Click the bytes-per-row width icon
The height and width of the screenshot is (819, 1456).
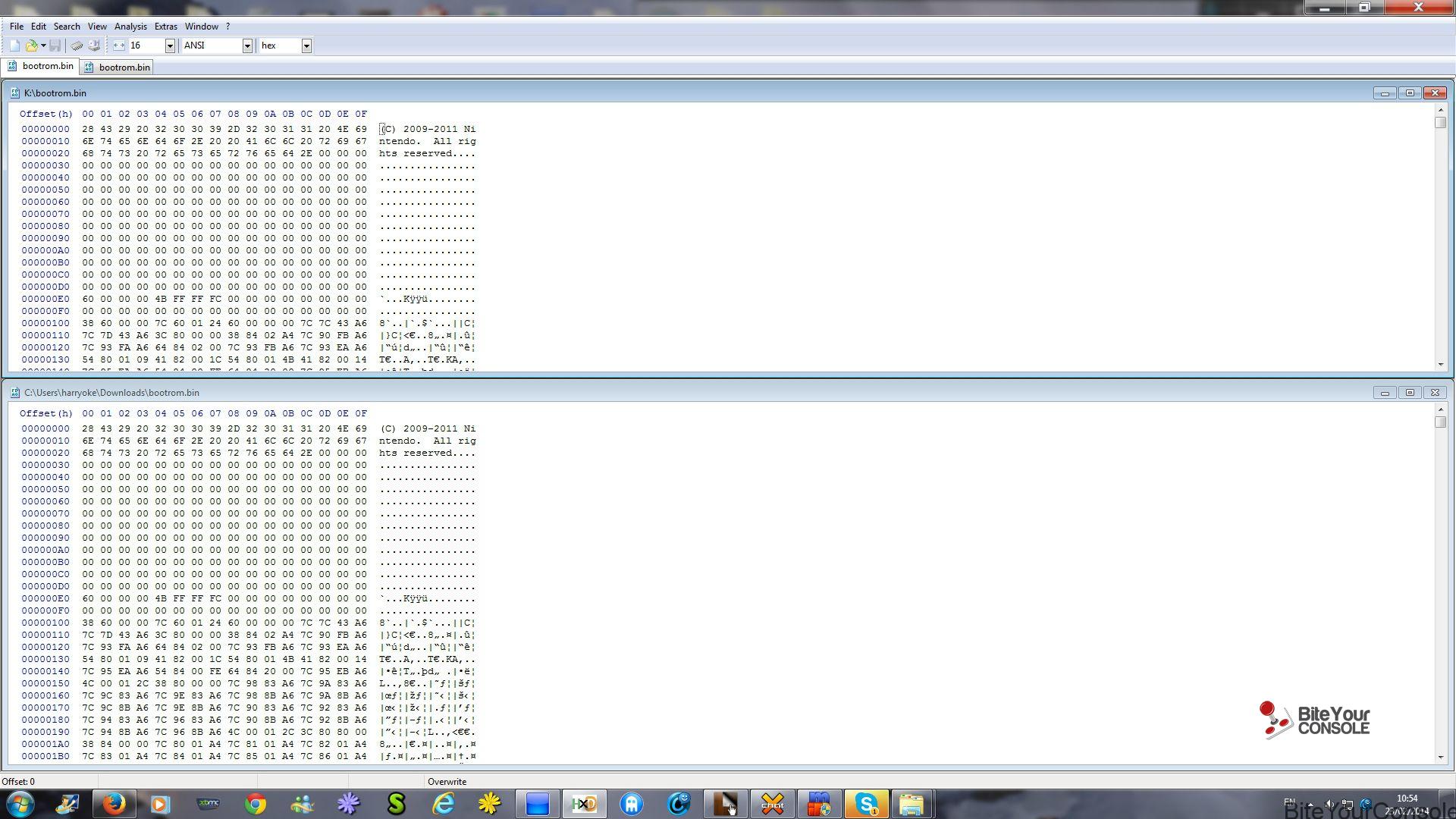(x=119, y=45)
